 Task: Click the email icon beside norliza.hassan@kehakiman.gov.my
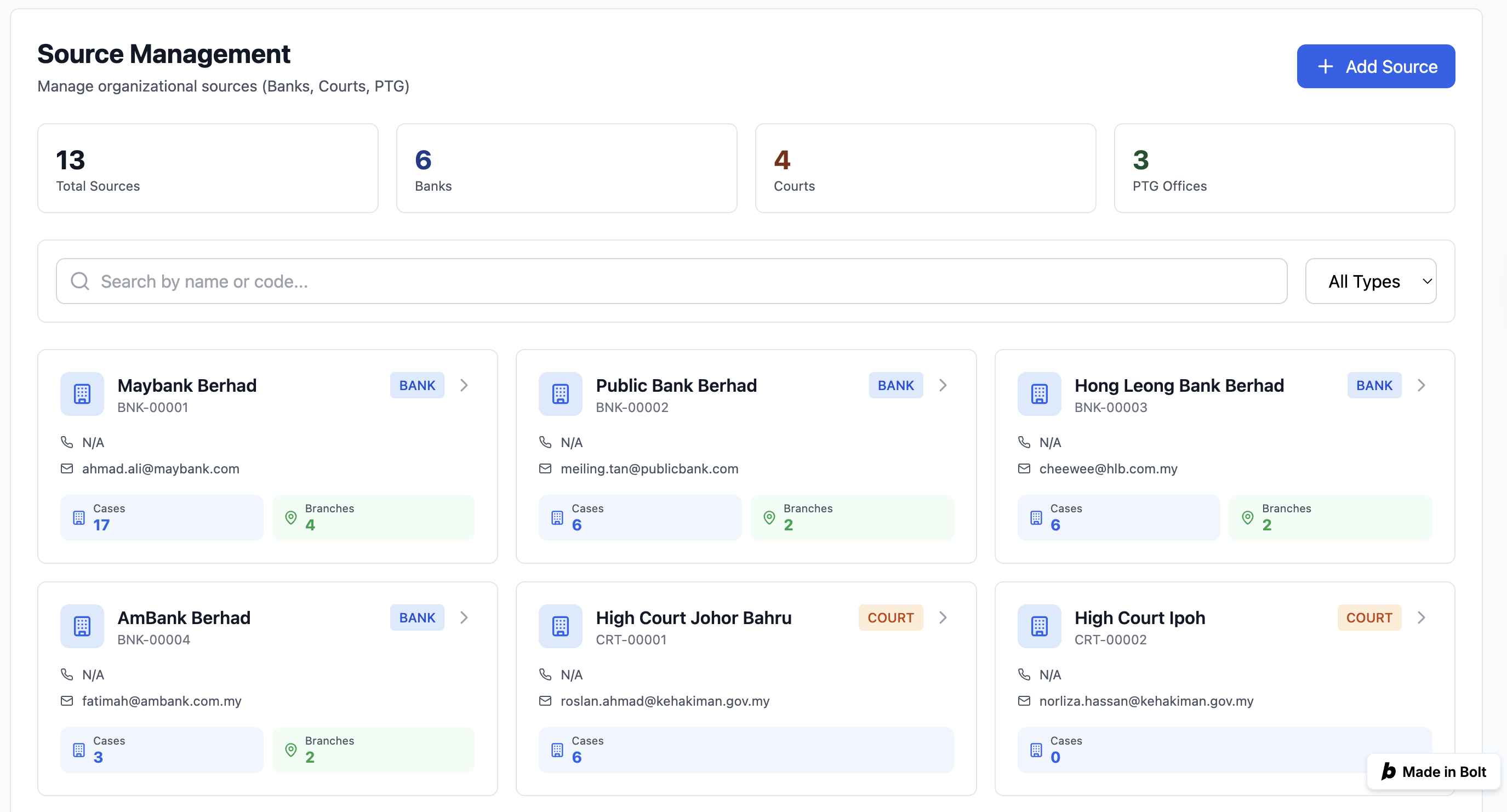click(1024, 700)
